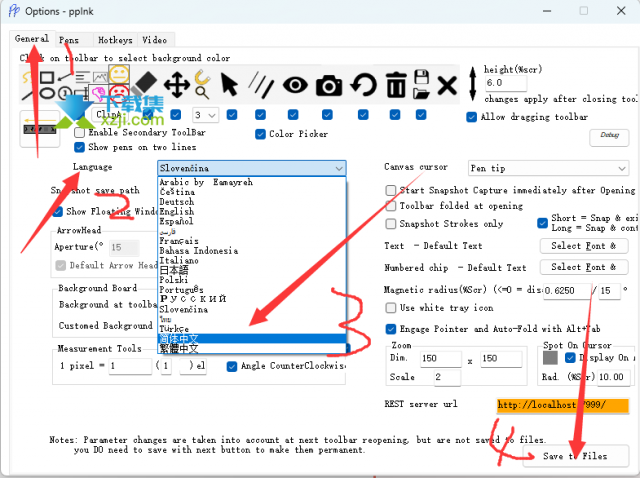640x478 pixels.
Task: Click Select Font button for Default Text
Action: pyautogui.click(x=584, y=246)
